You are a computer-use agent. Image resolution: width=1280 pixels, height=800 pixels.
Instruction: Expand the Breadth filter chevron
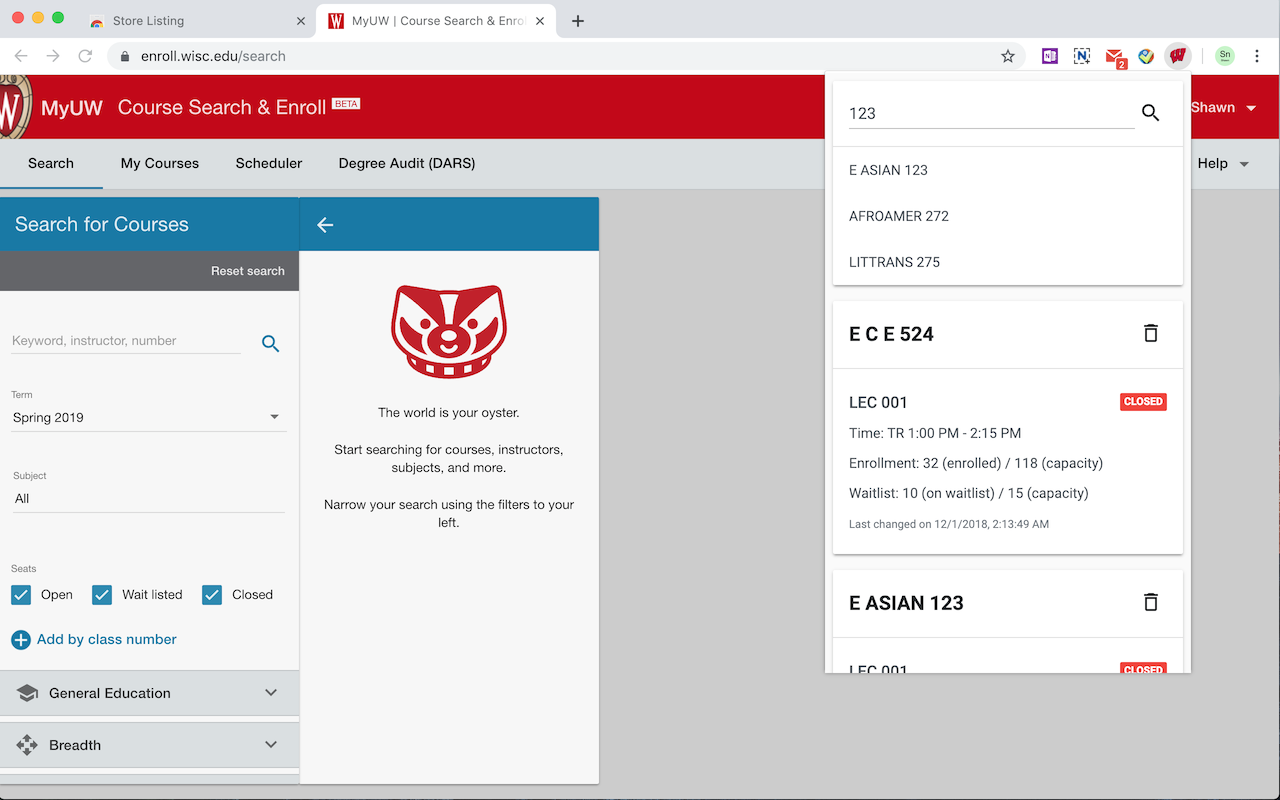point(271,745)
